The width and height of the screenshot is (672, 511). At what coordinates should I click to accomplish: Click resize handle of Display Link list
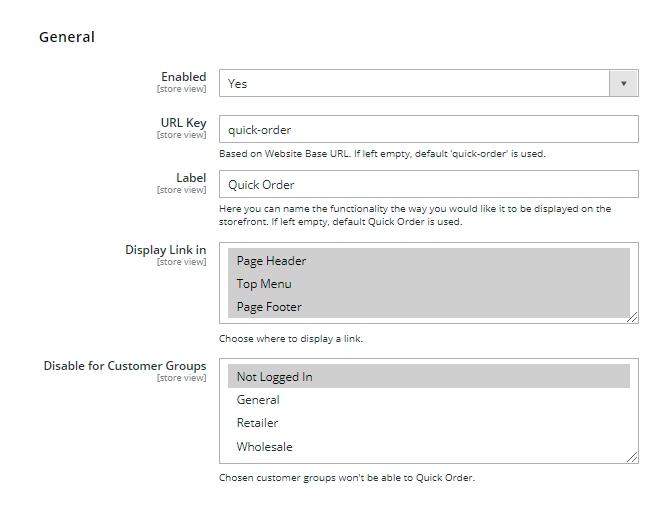(x=633, y=317)
